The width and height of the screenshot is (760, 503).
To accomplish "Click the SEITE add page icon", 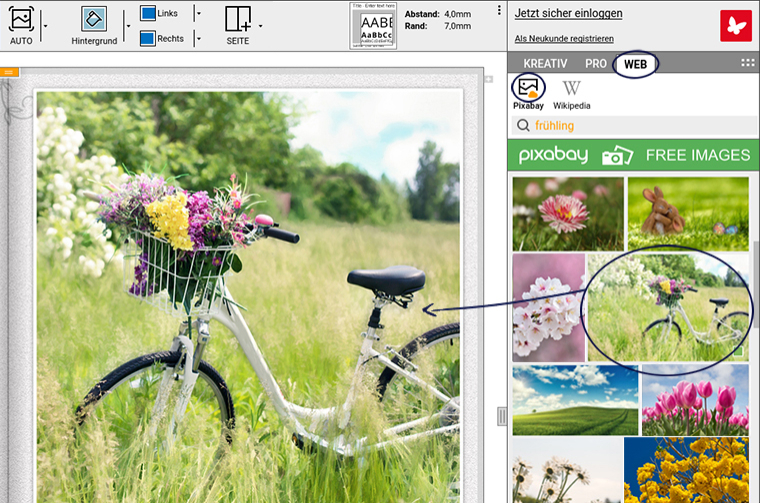I will click(x=238, y=20).
